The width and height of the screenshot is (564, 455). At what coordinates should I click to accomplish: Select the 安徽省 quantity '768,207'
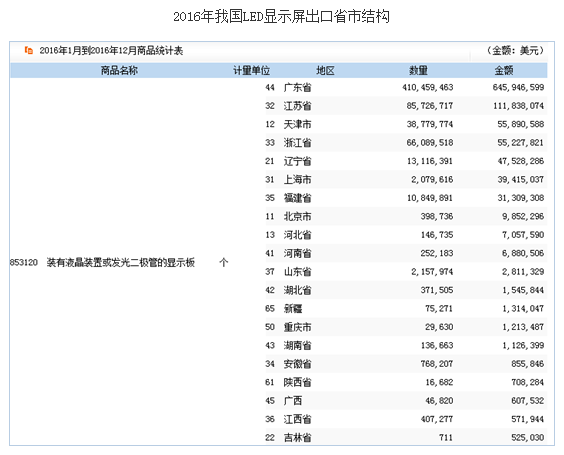tap(437, 364)
